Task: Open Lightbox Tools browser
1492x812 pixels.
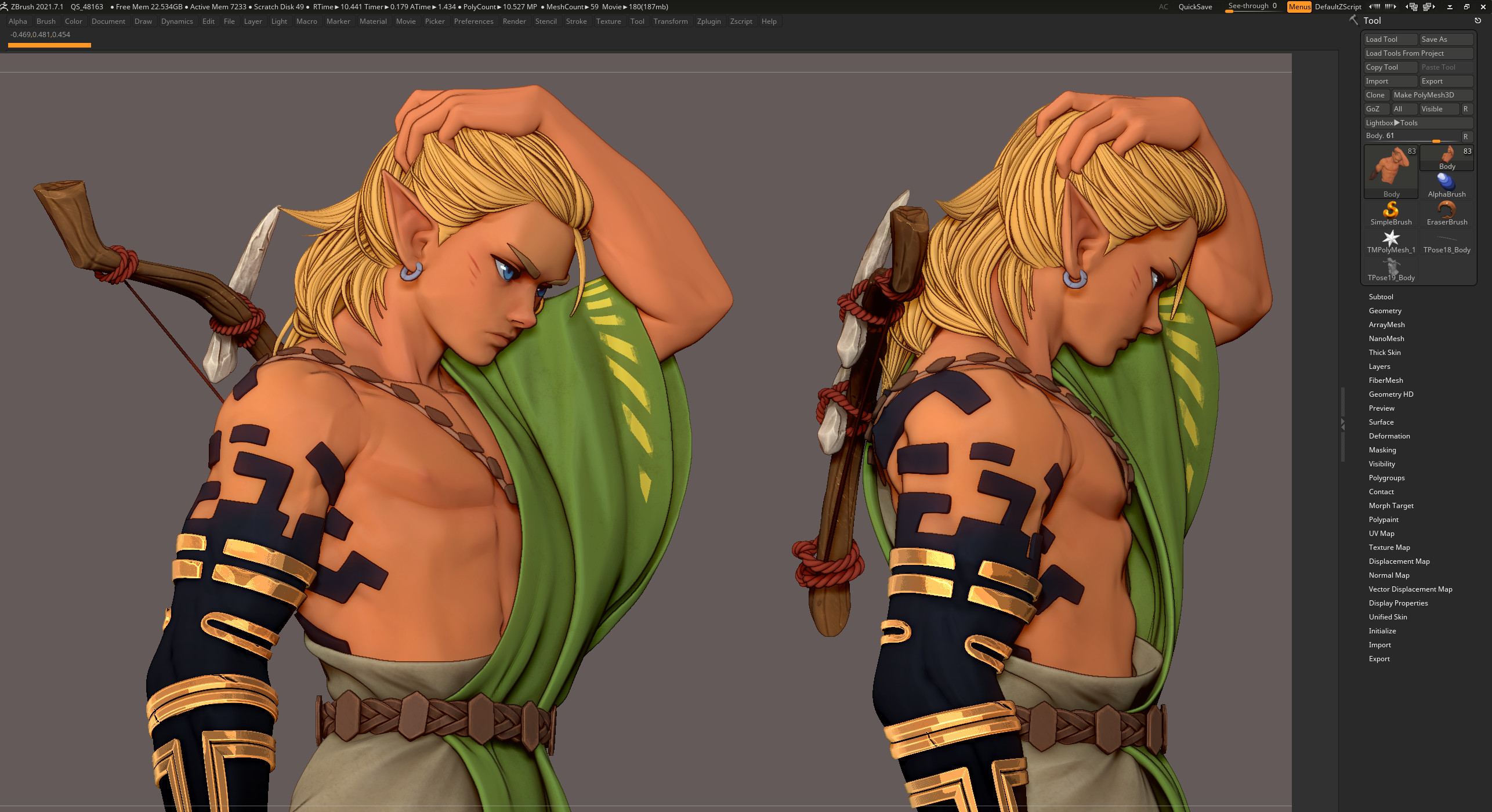Action: pyautogui.click(x=1418, y=123)
